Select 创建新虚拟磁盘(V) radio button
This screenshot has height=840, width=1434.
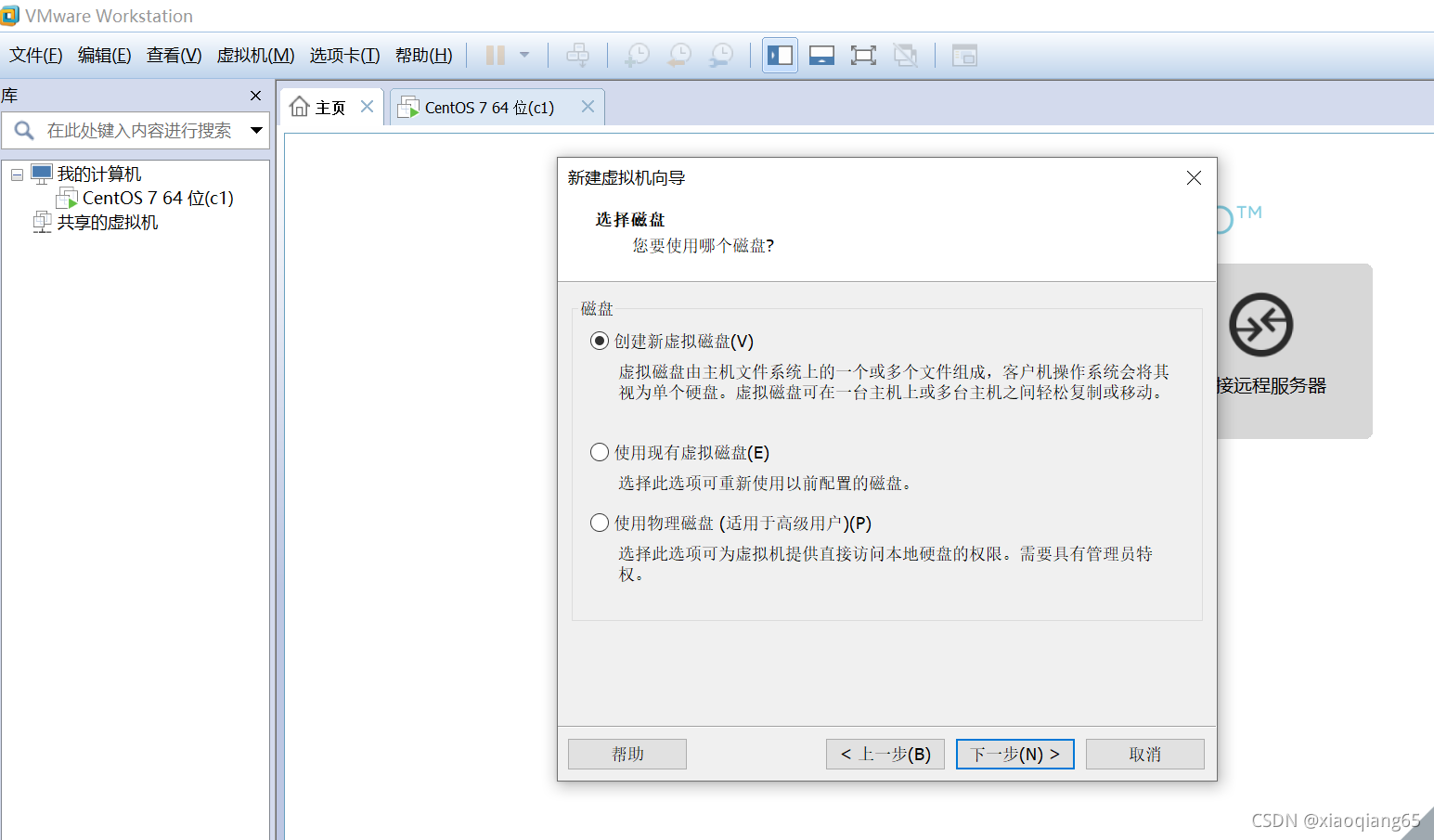[x=600, y=341]
